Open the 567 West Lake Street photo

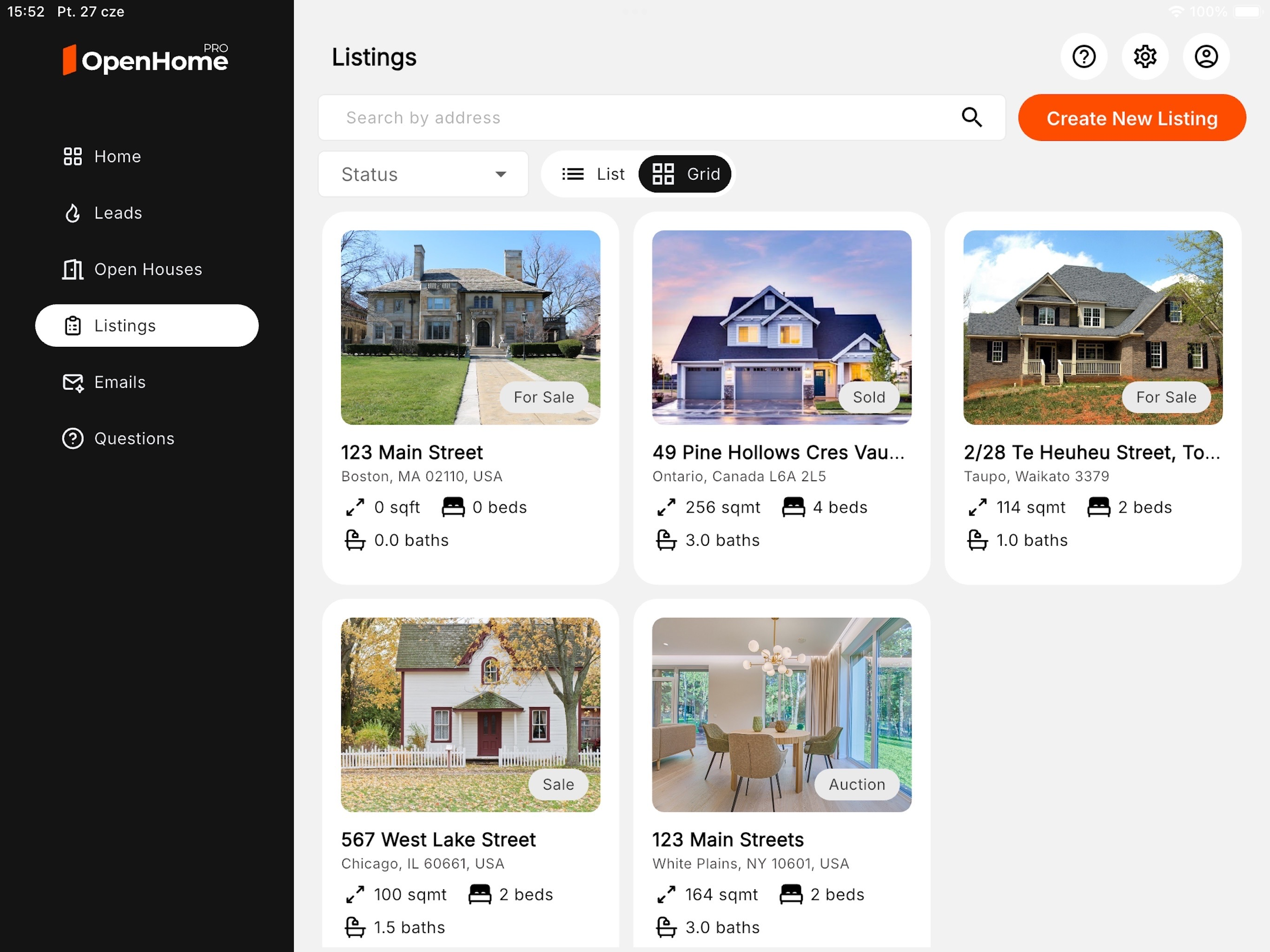click(x=470, y=714)
